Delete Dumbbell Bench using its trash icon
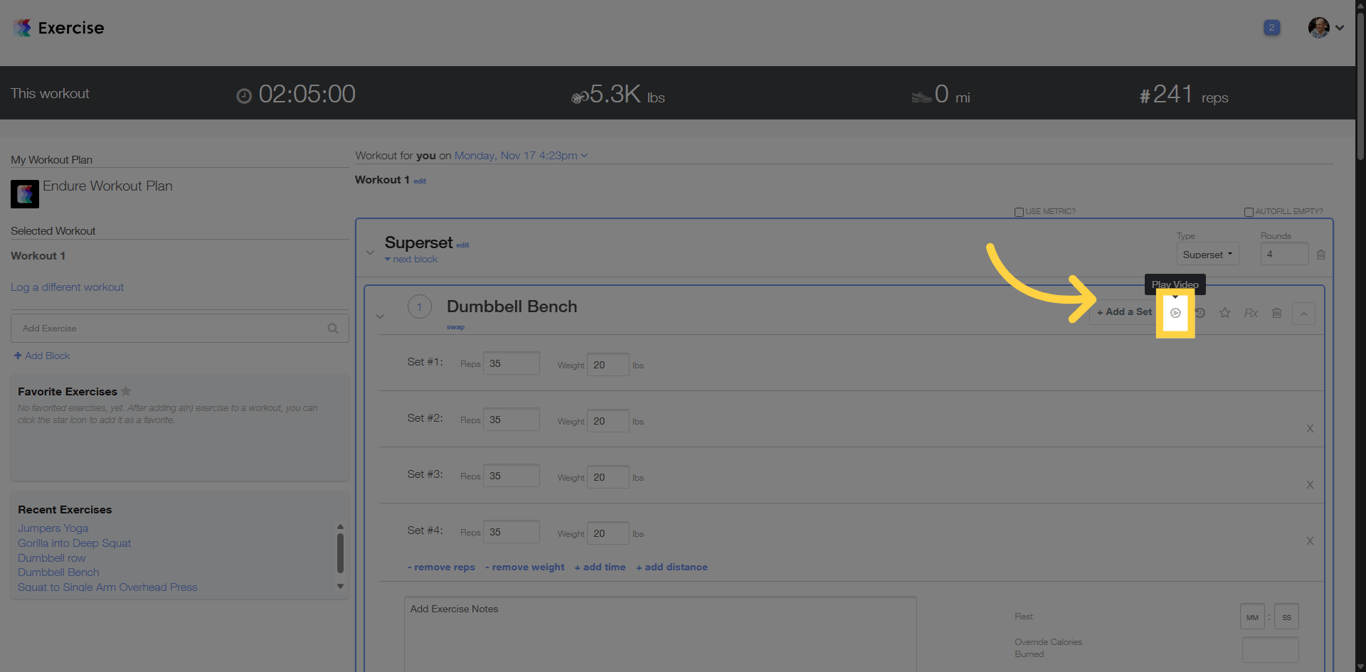Screen dimensions: 1366x672 [1277, 313]
